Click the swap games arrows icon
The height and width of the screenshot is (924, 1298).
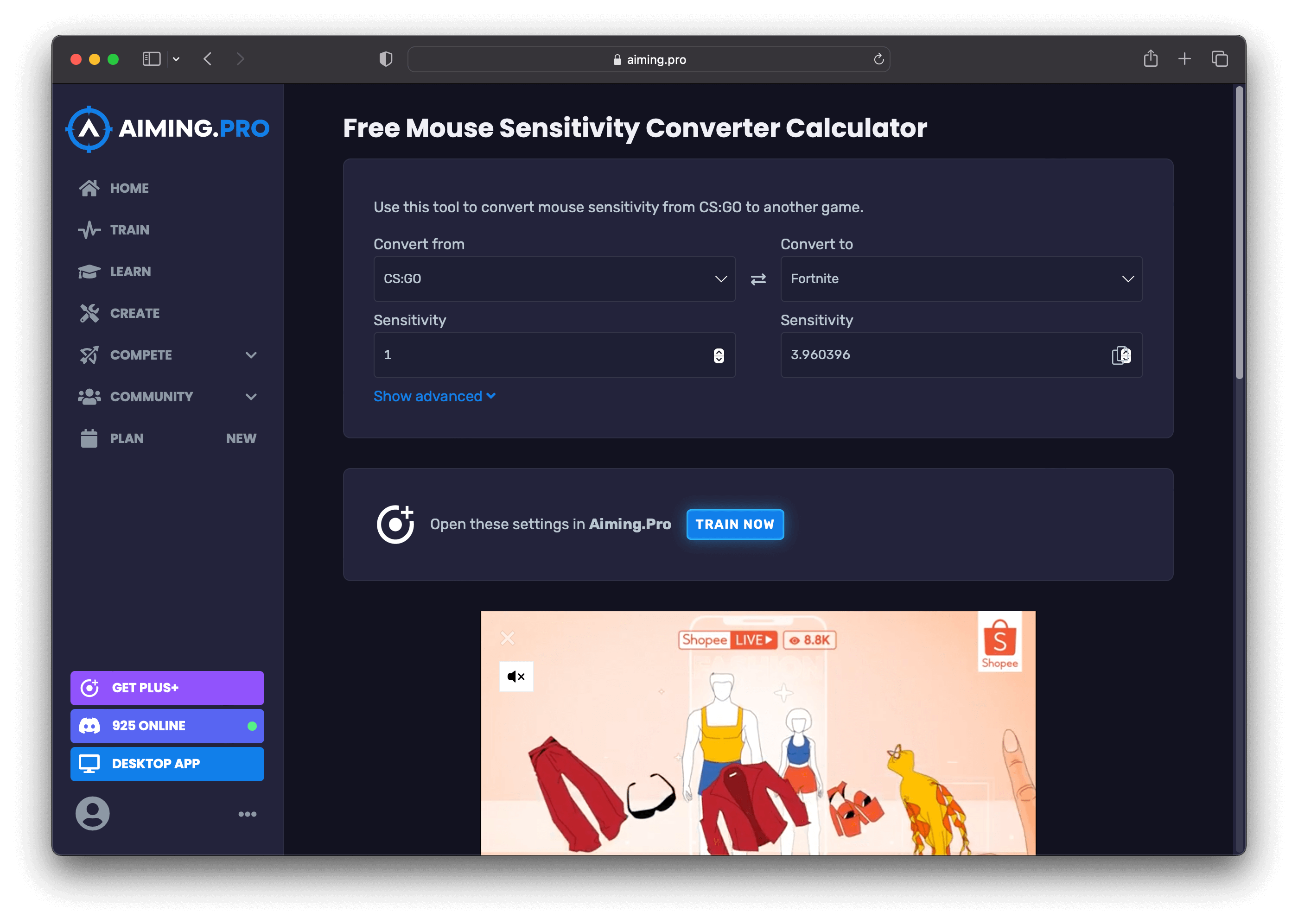[758, 279]
